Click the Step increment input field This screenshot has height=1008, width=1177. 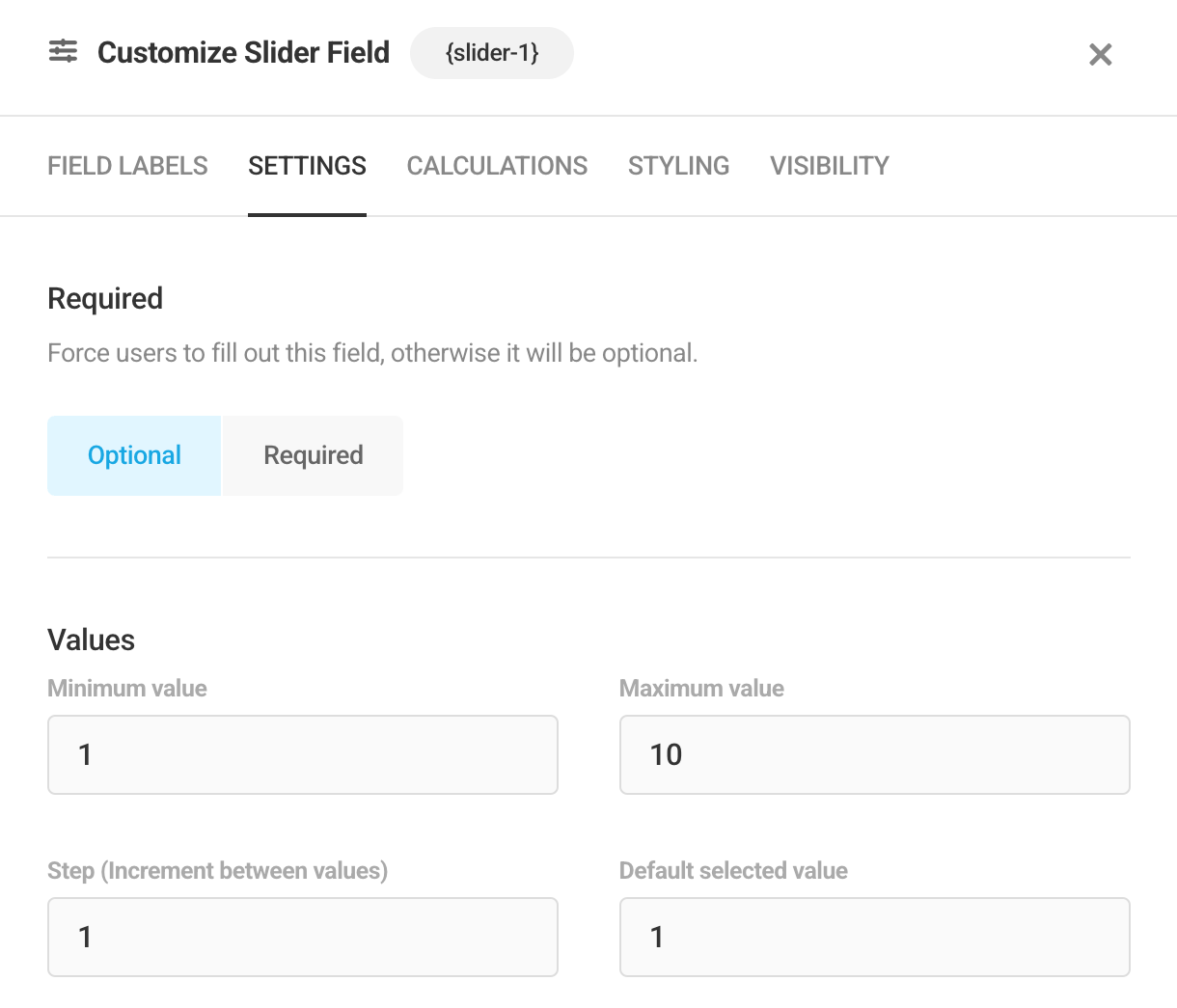tap(303, 937)
